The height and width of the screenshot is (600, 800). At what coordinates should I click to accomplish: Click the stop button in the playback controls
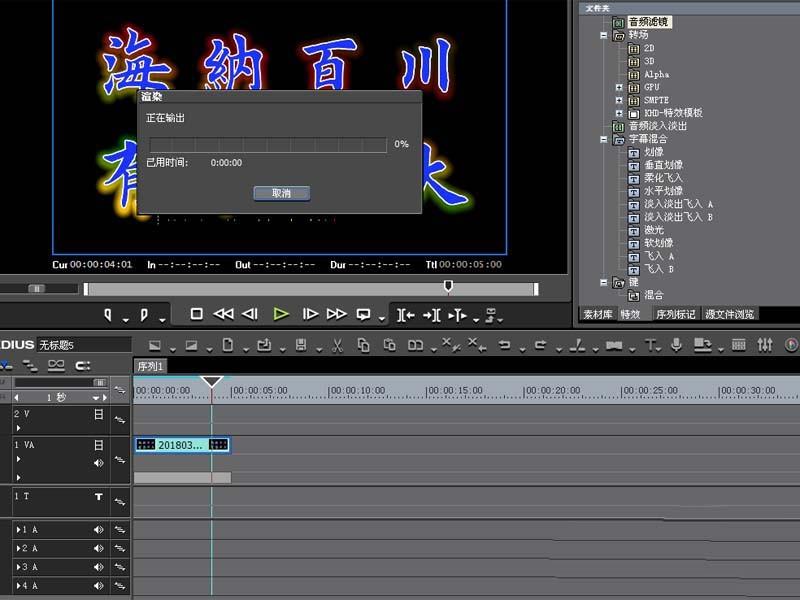point(197,311)
